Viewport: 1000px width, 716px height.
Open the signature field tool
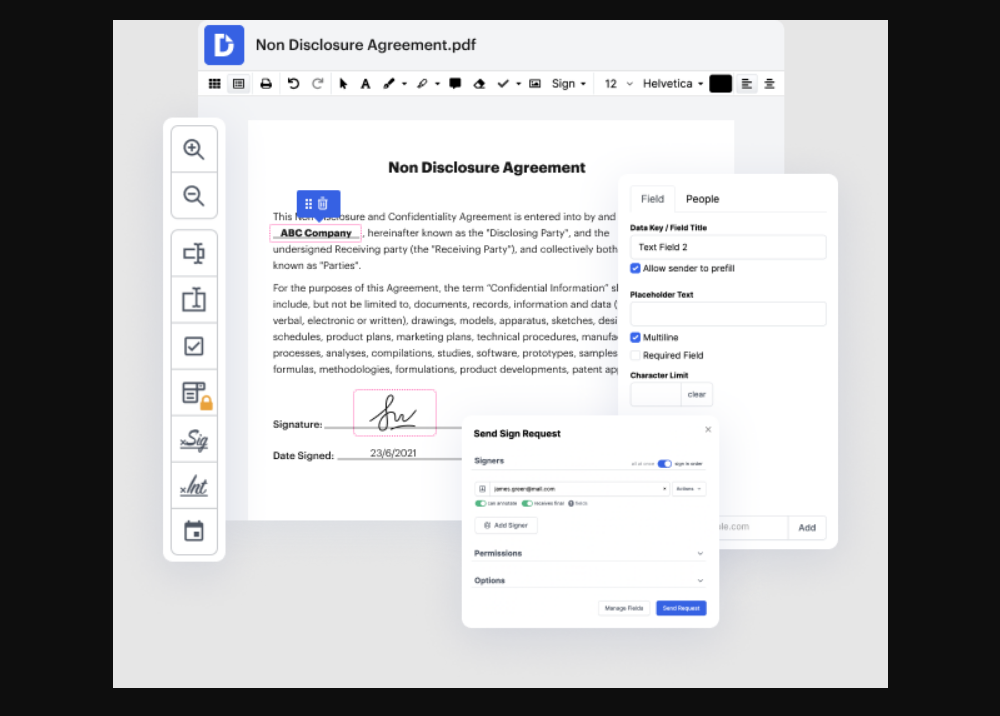pos(194,439)
